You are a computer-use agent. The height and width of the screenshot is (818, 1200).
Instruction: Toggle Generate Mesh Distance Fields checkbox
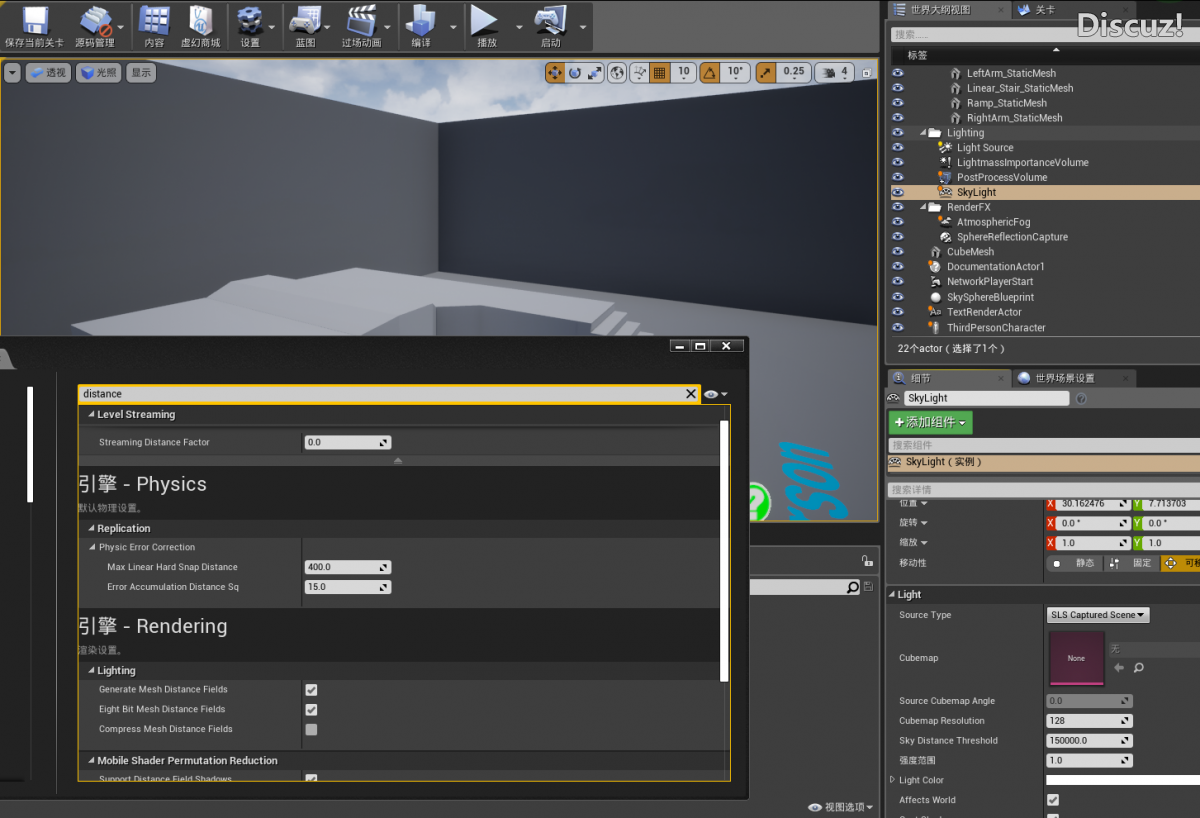point(311,690)
